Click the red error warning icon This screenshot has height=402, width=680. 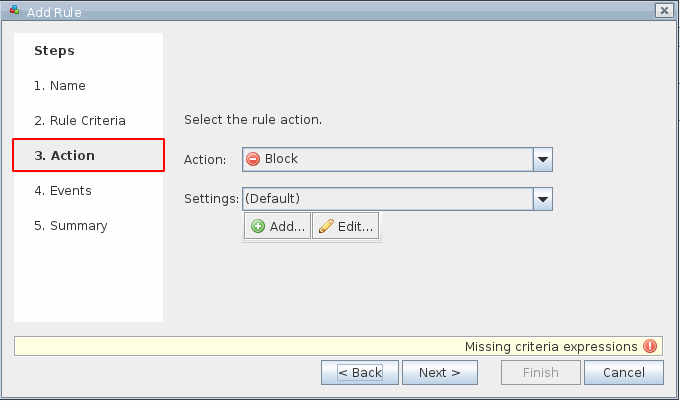coord(650,346)
